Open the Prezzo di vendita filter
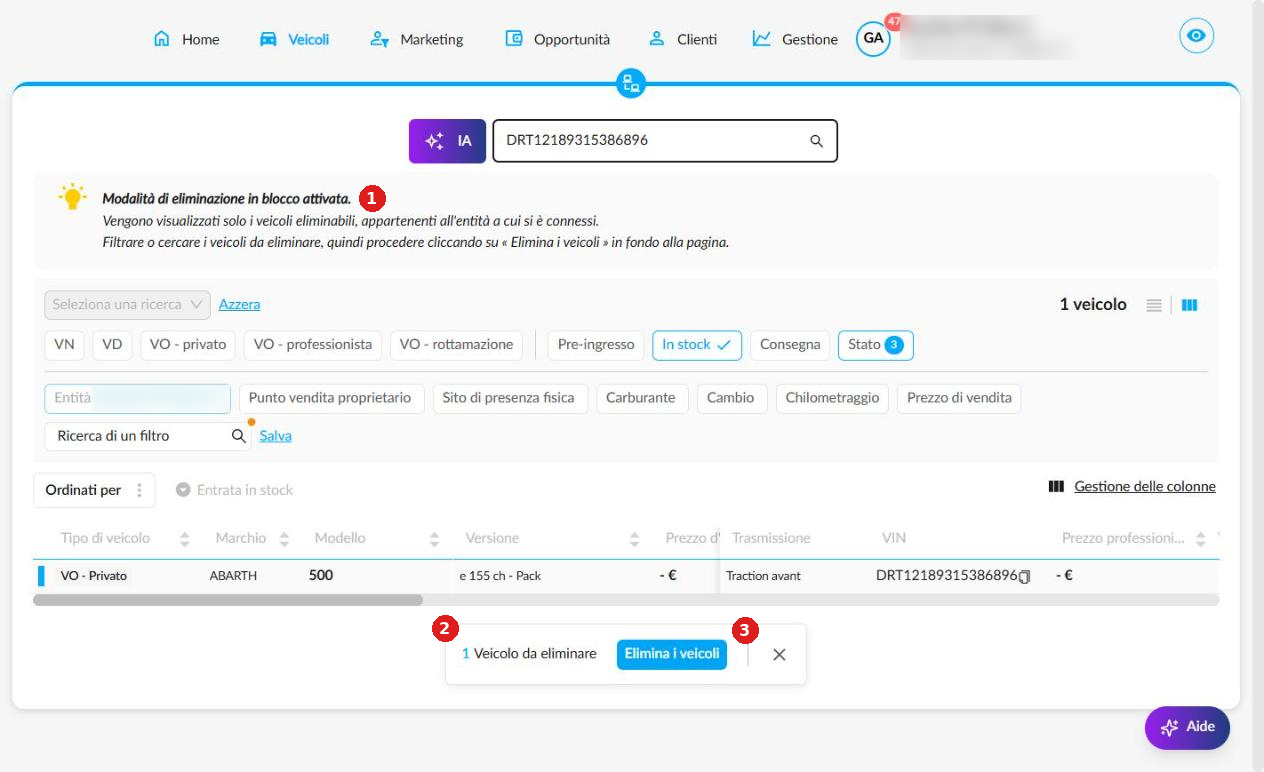The image size is (1264, 772). coord(959,398)
